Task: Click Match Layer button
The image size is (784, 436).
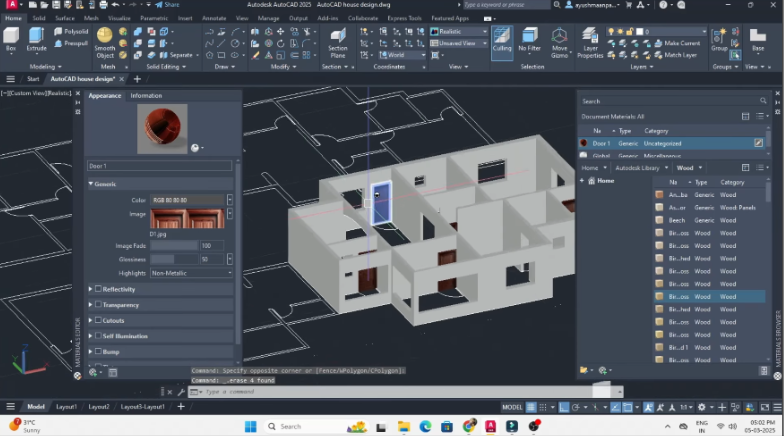Action: point(676,55)
